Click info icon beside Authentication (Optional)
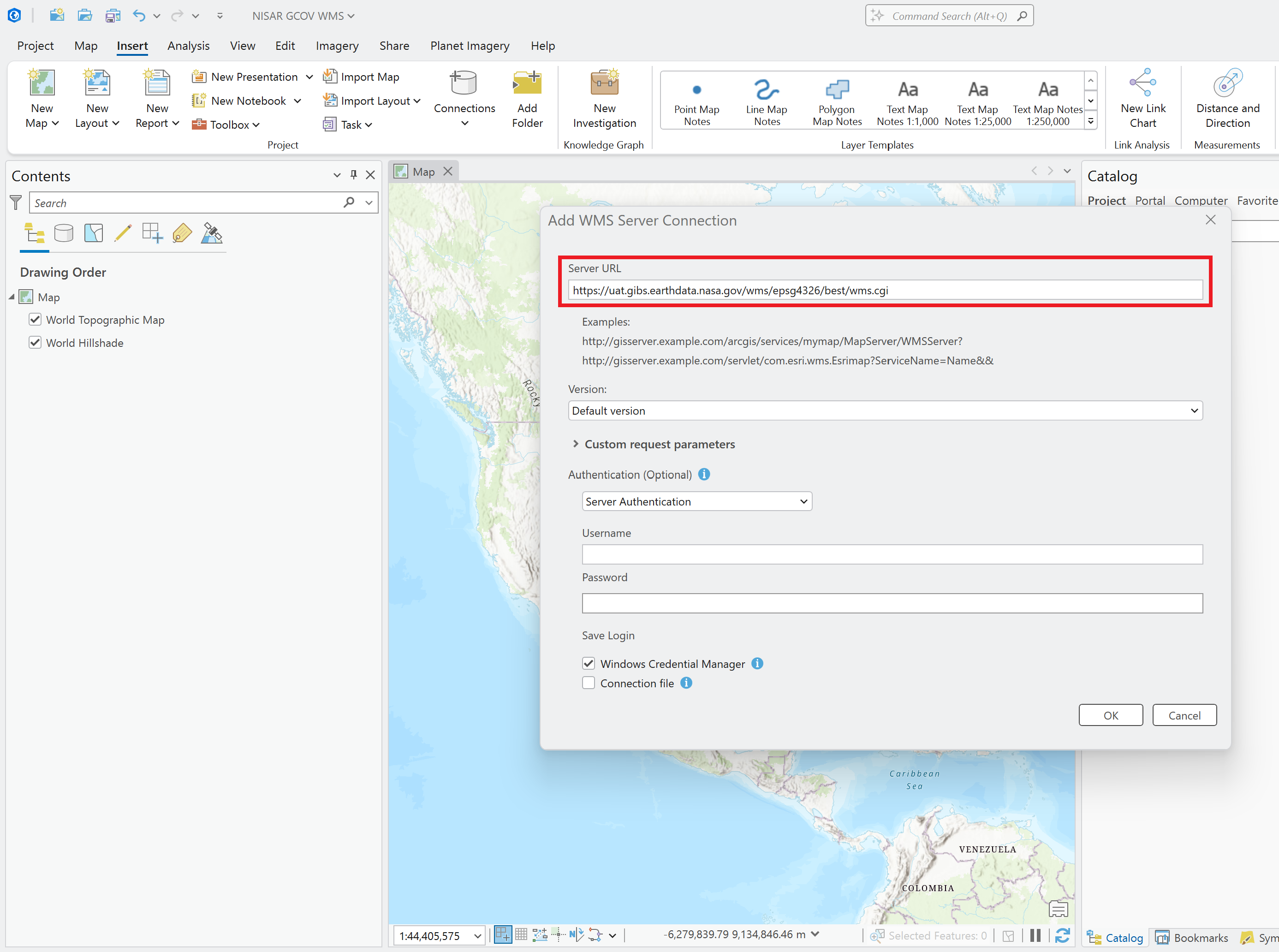The width and height of the screenshot is (1279, 952). pyautogui.click(x=704, y=474)
